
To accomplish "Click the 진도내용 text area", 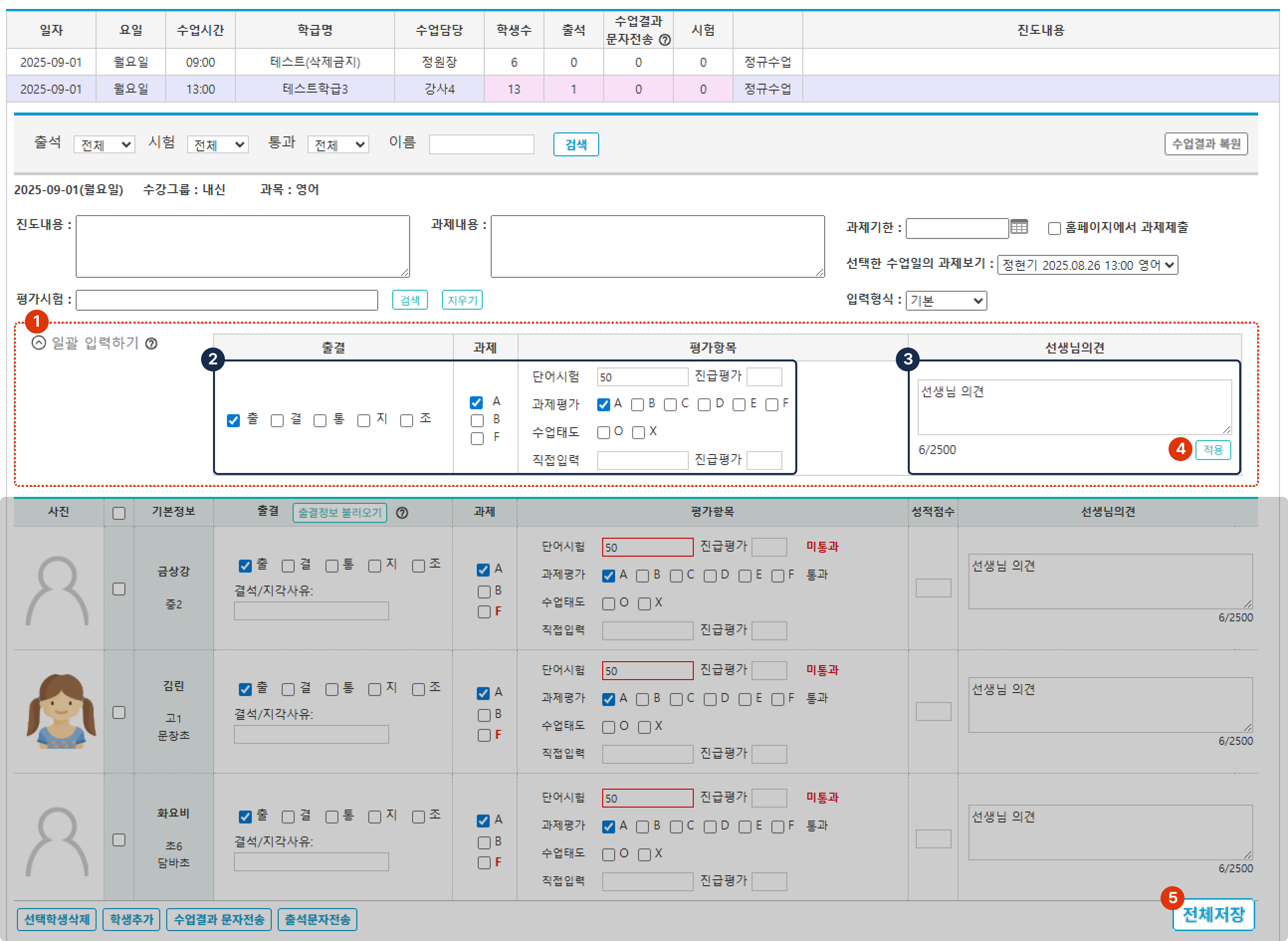I will pyautogui.click(x=242, y=246).
